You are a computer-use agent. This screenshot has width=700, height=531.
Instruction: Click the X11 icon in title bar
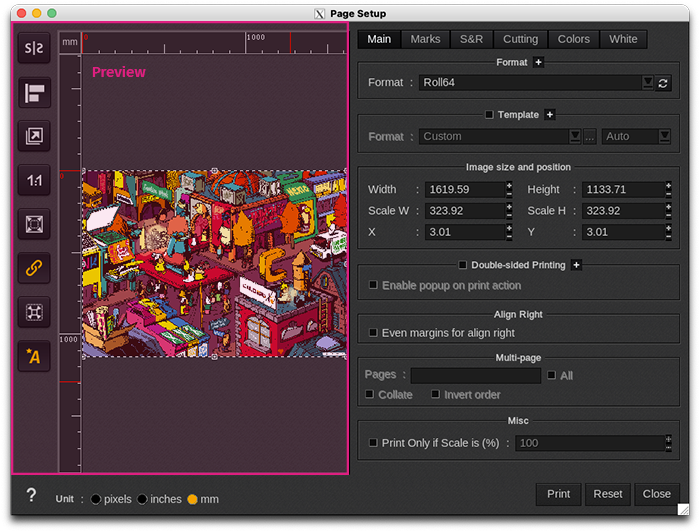coord(320,14)
